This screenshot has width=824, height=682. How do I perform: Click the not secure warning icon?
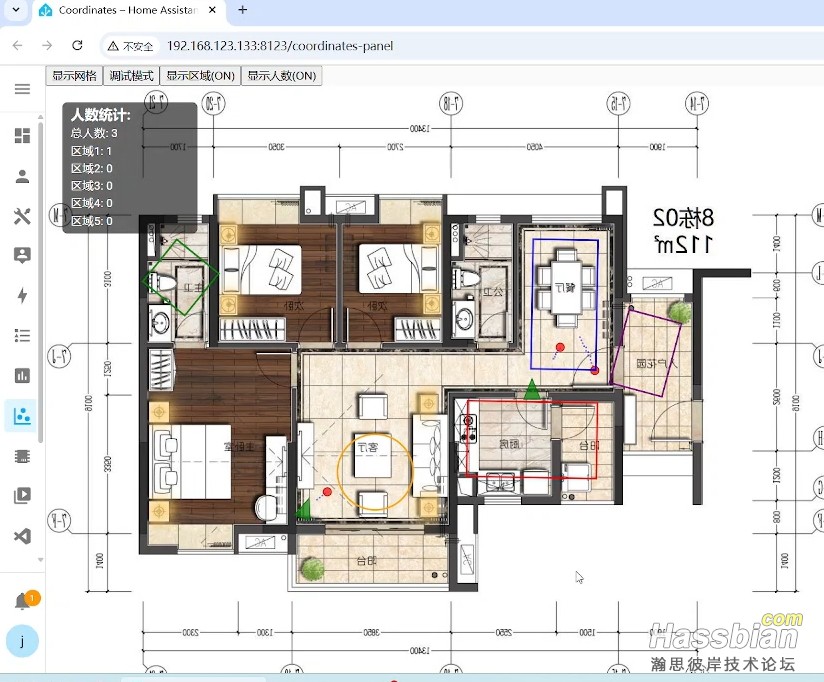click(112, 46)
